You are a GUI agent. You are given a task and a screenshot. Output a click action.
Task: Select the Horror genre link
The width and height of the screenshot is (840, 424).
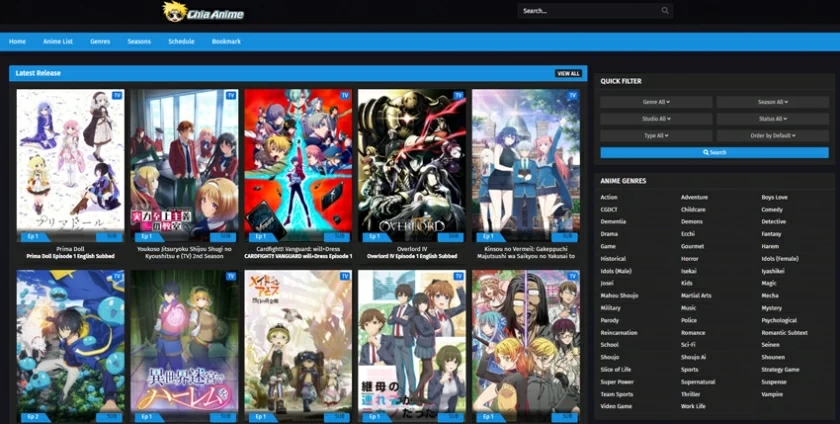click(x=689, y=259)
